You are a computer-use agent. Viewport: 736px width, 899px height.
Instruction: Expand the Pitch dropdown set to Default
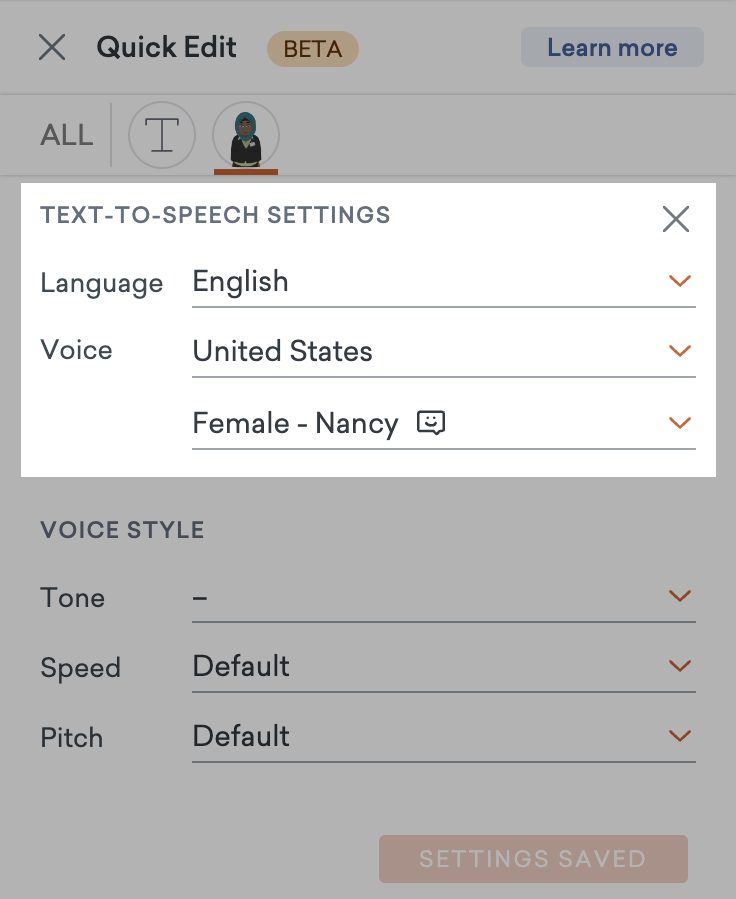[x=444, y=737]
